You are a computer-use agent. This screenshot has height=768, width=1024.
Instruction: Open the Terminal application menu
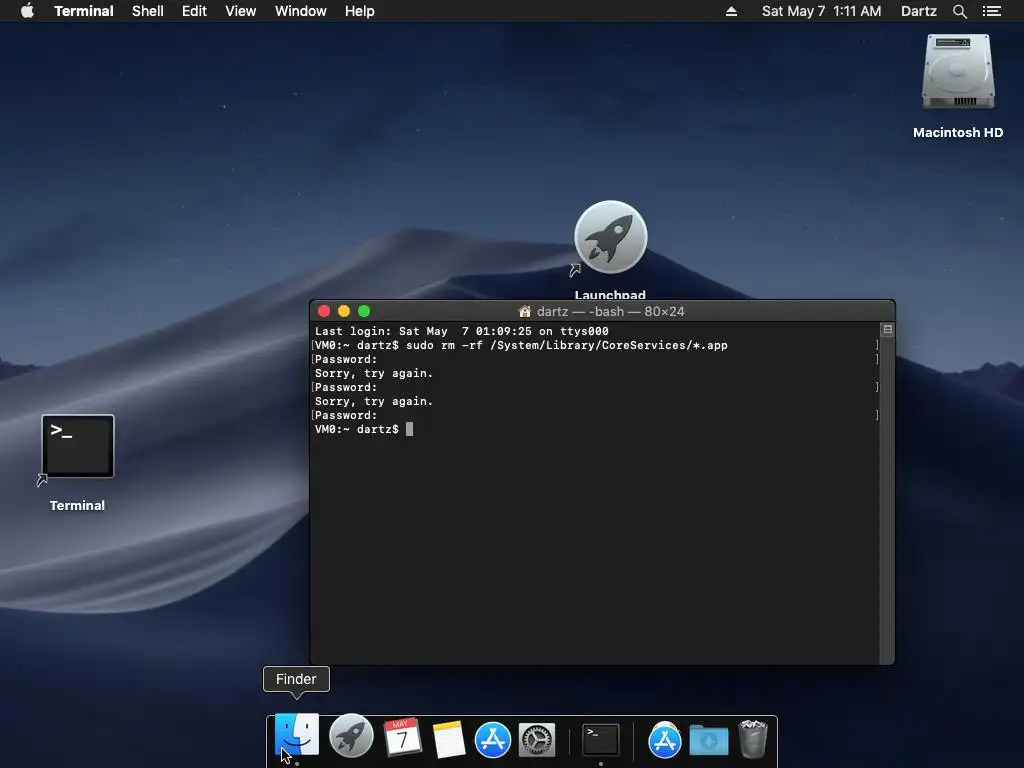pos(84,11)
